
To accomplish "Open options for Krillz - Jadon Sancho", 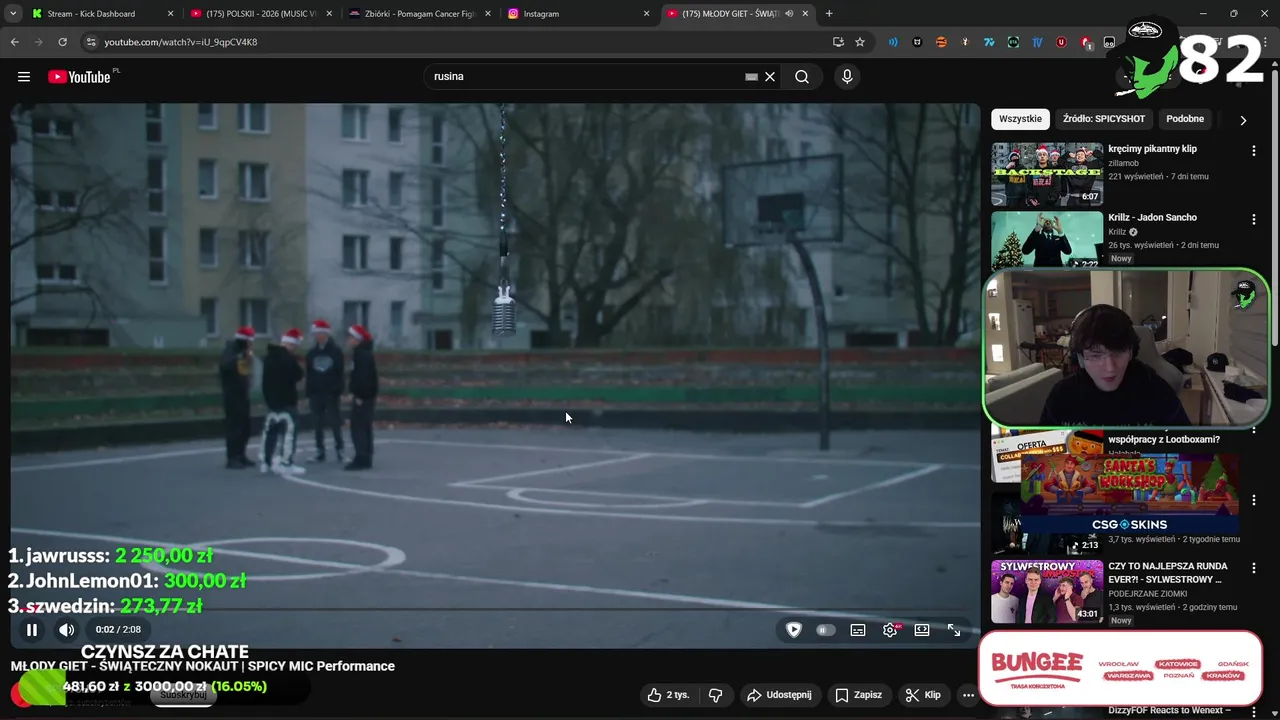I will 1253,219.
